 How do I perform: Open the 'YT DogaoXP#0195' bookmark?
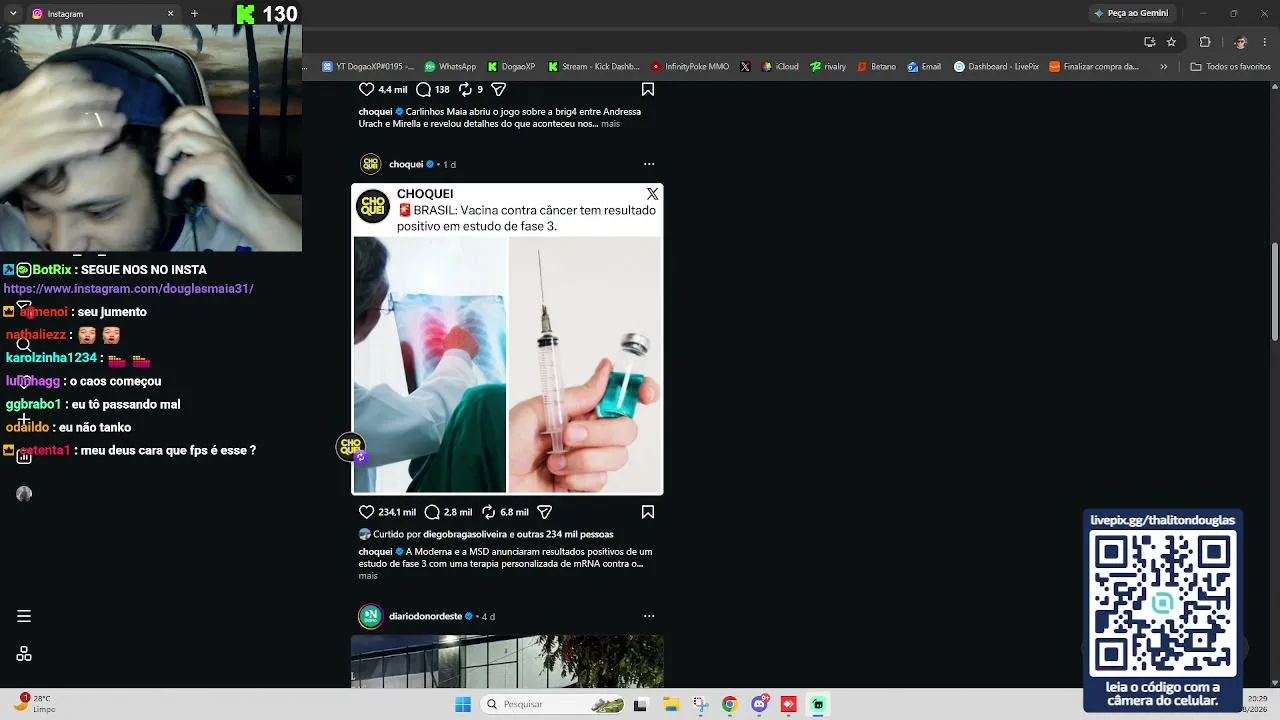[x=367, y=67]
